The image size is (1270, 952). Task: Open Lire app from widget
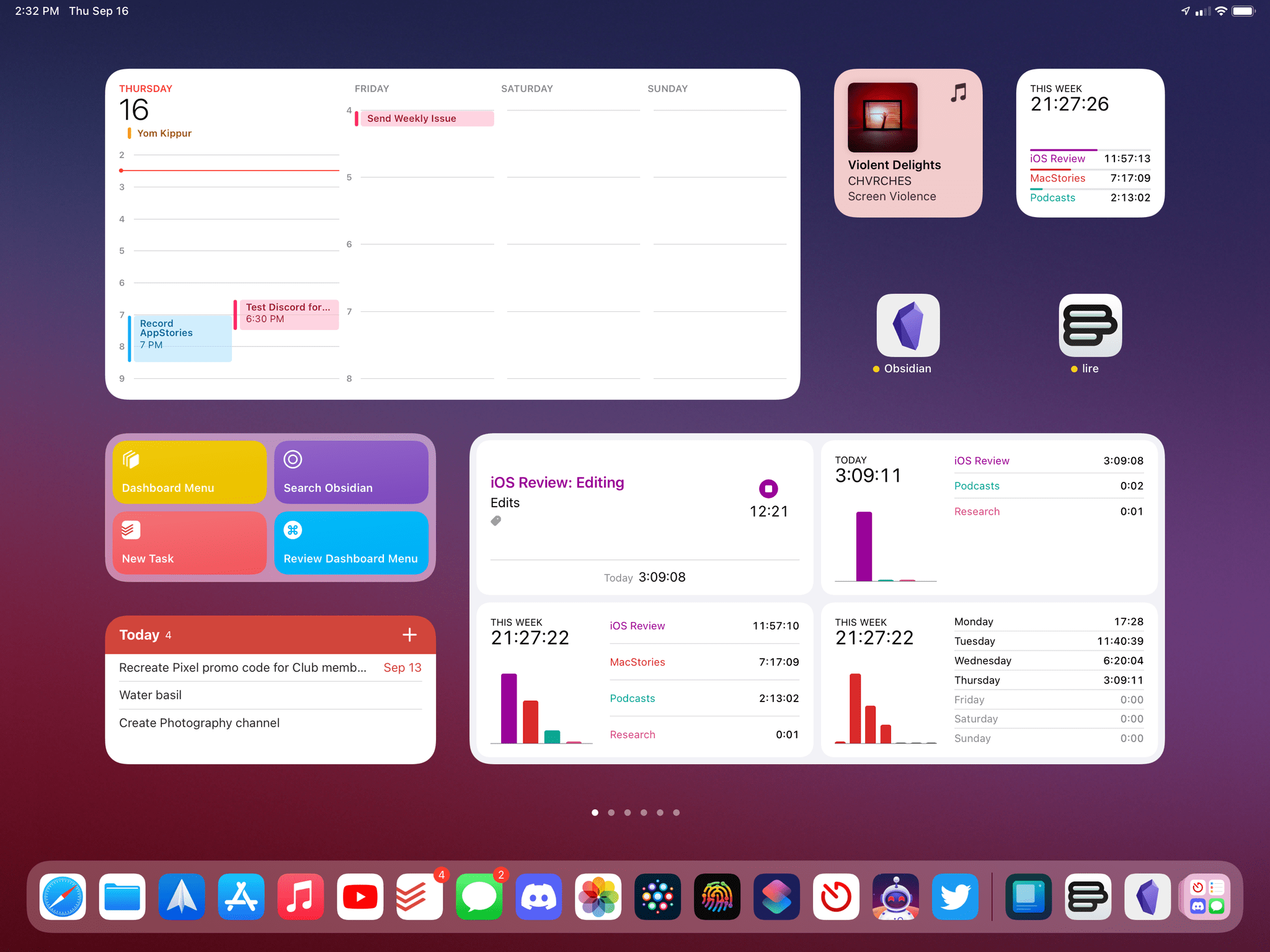[1090, 324]
